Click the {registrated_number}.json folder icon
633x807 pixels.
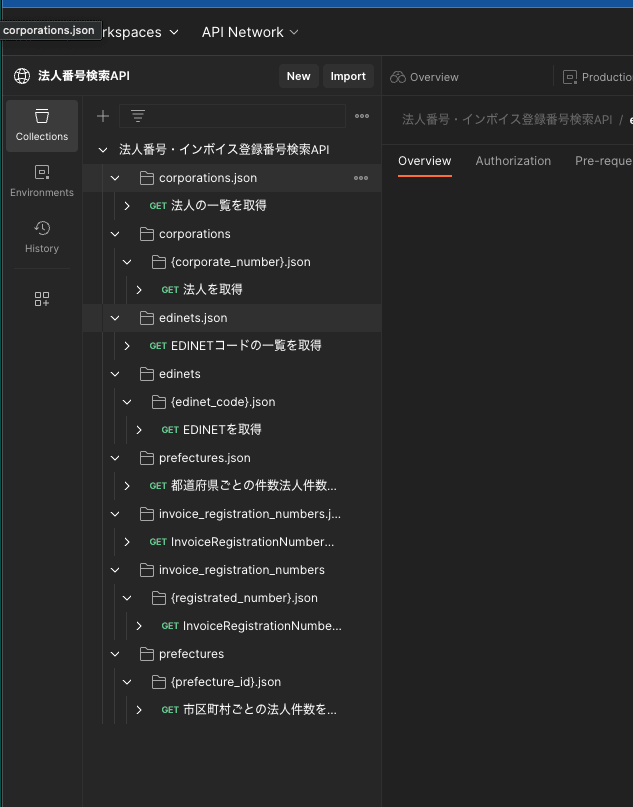159,598
